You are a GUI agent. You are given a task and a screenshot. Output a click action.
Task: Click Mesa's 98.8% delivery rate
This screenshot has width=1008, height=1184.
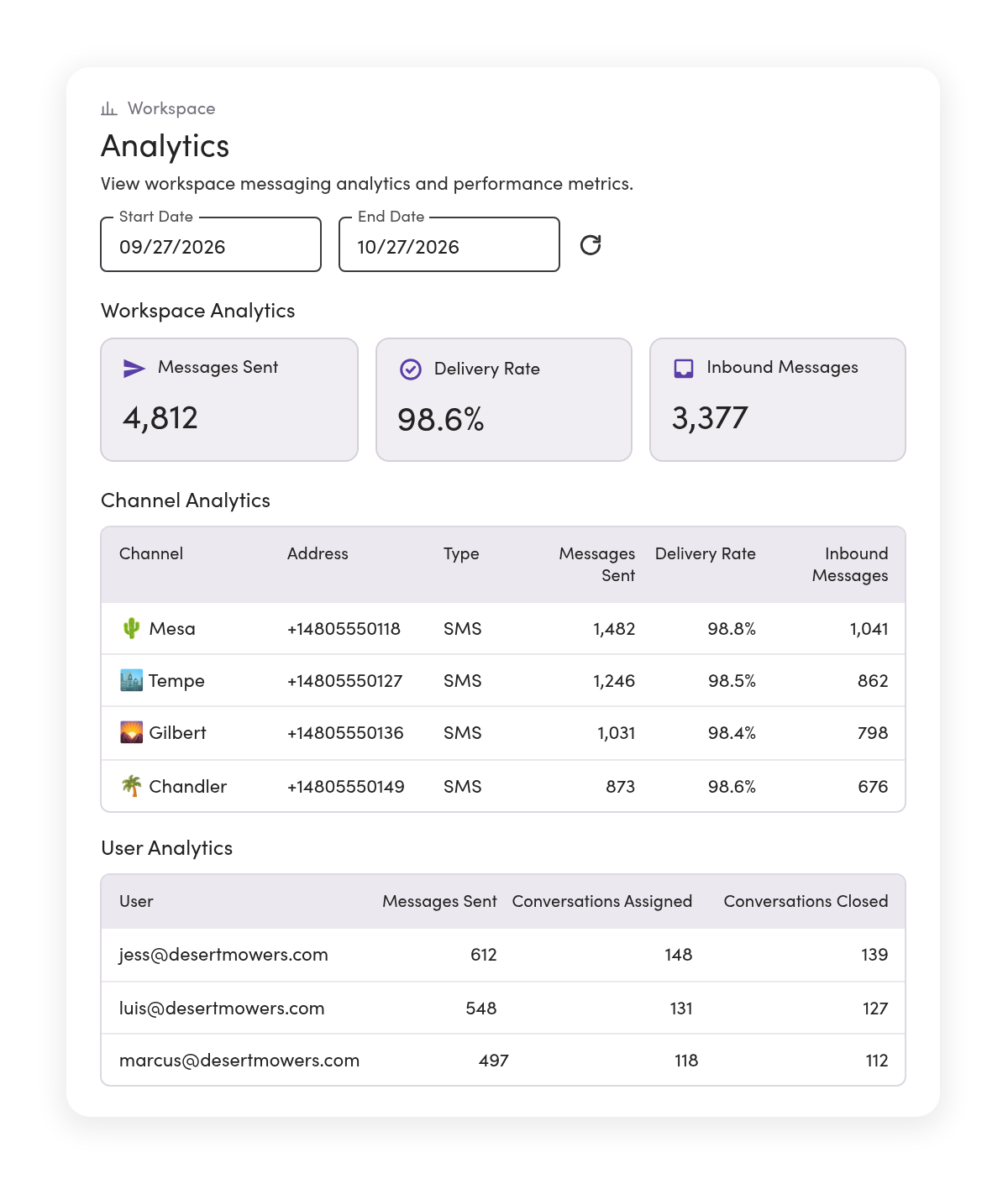click(x=732, y=628)
